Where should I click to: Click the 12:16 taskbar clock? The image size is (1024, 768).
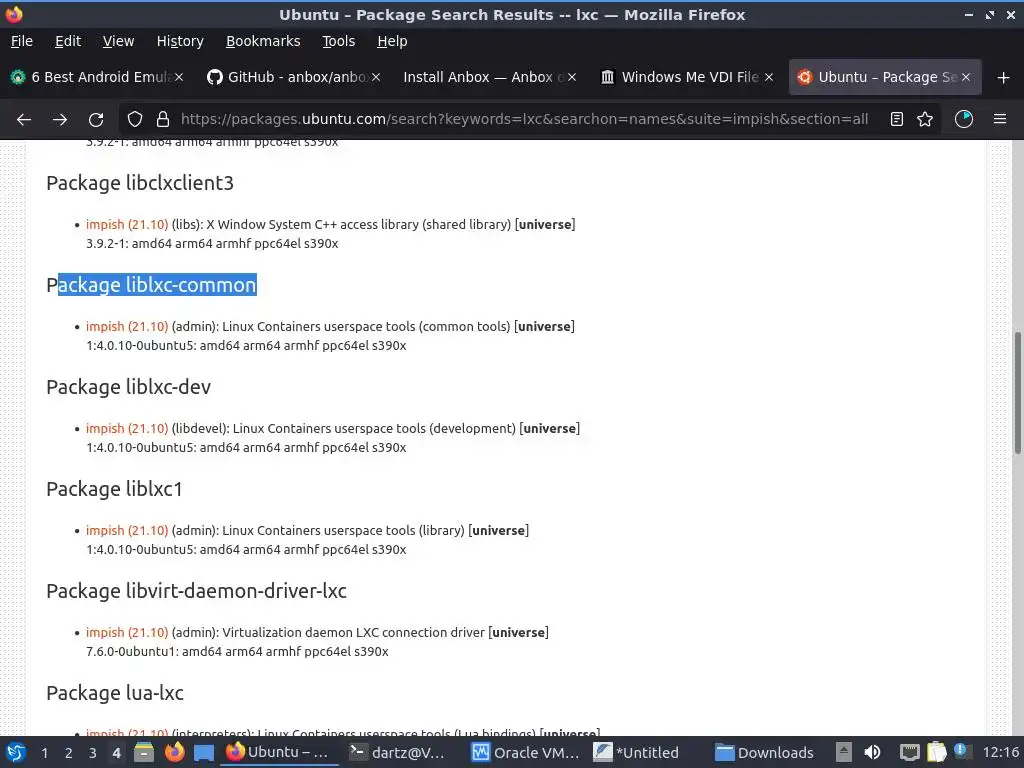click(x=1000, y=752)
